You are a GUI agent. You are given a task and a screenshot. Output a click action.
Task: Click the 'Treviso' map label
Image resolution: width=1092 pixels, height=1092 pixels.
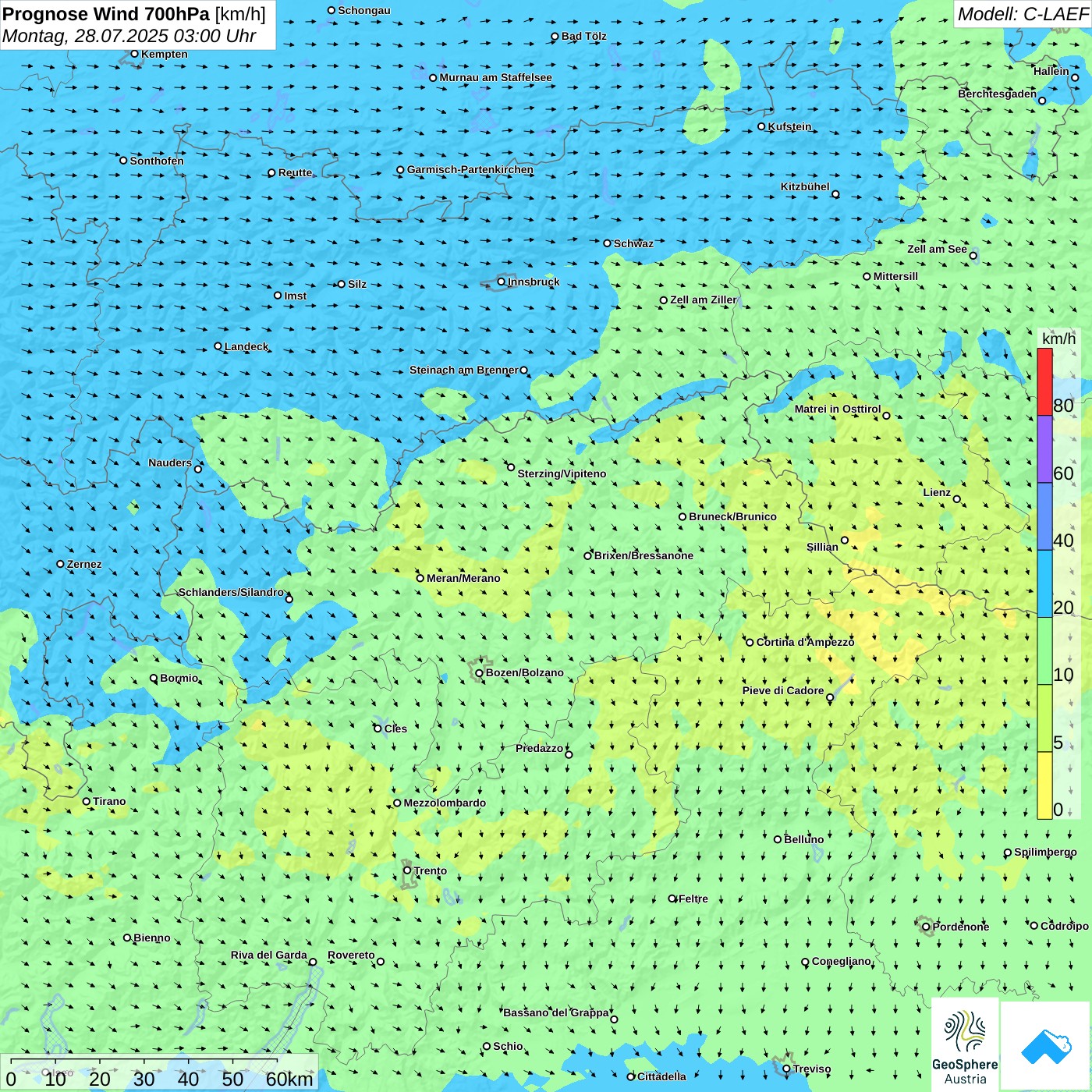[812, 1069]
